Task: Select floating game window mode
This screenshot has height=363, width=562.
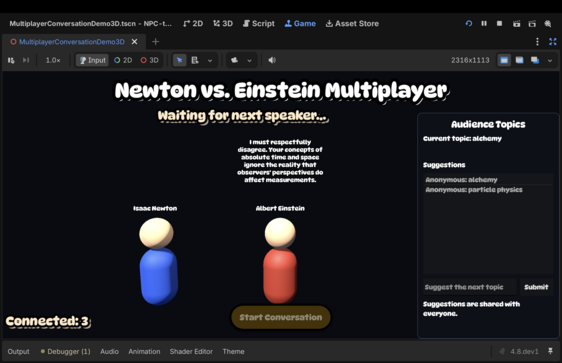Action: coord(535,60)
